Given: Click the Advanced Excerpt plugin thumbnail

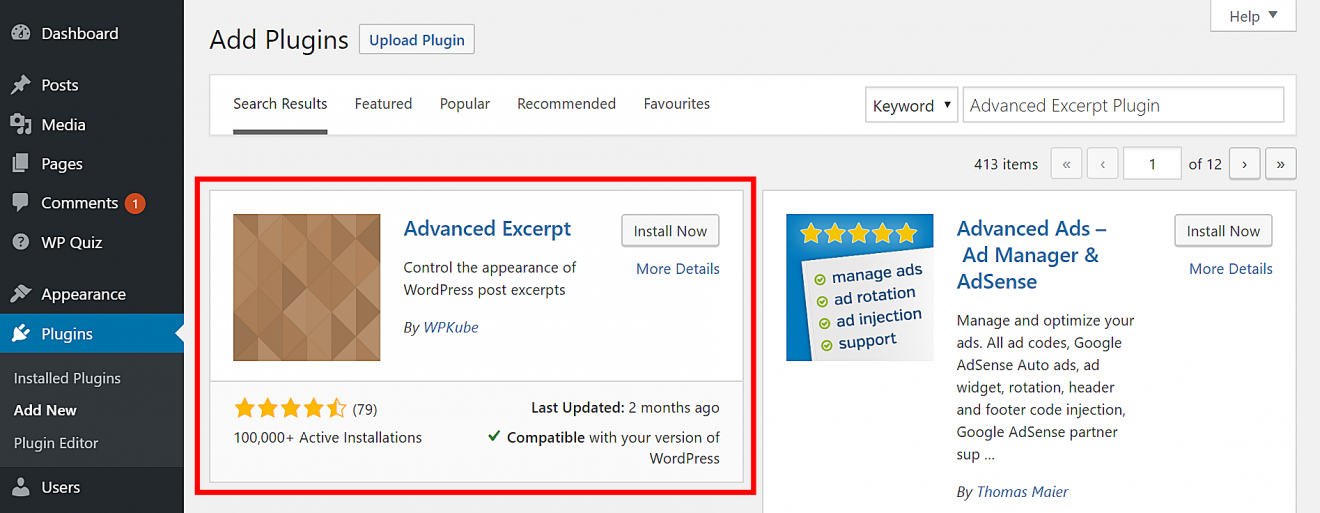Looking at the screenshot, I should [x=307, y=287].
